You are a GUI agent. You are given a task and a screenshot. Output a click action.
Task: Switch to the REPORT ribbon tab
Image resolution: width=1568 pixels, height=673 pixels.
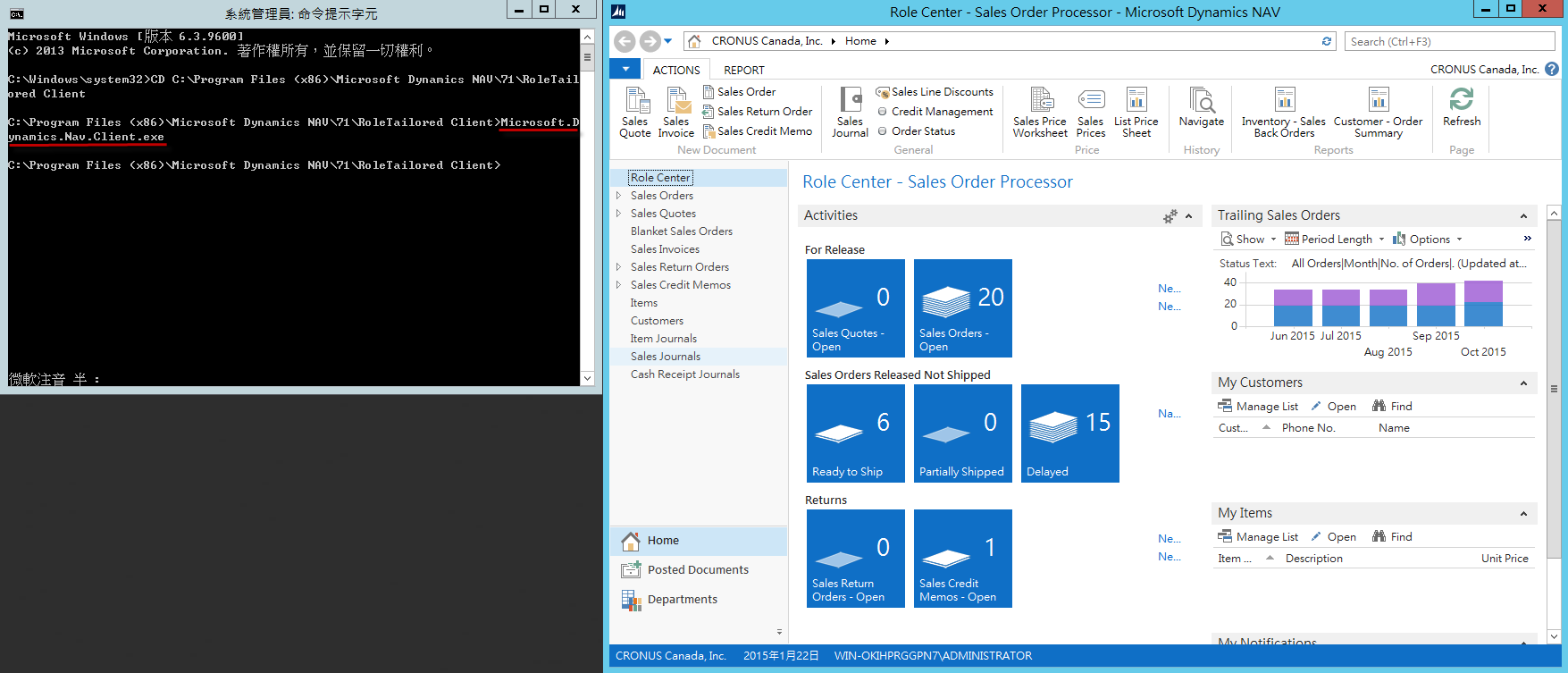tap(744, 70)
